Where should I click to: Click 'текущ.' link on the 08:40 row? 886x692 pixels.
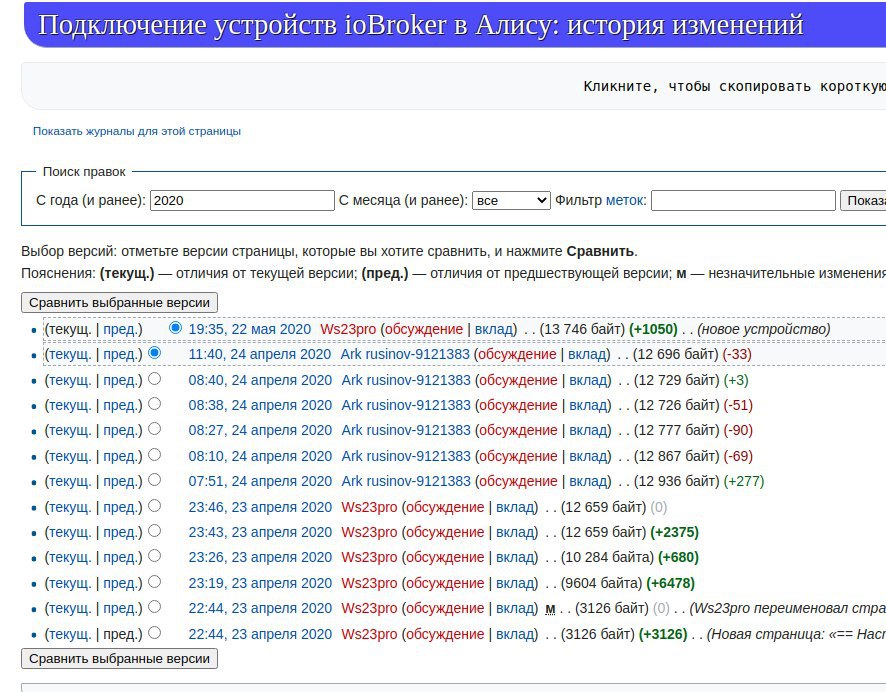(70, 380)
